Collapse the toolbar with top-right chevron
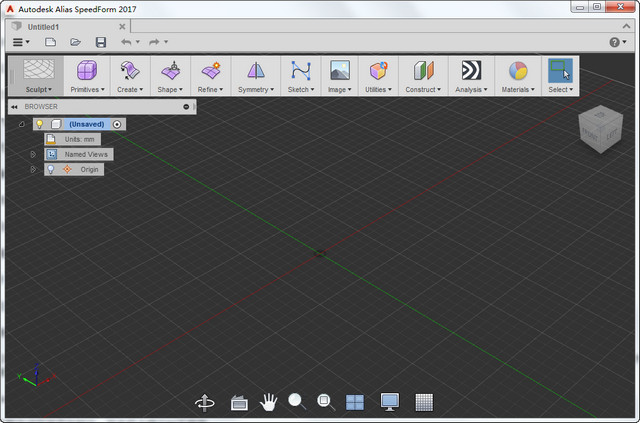This screenshot has width=640, height=423. click(626, 27)
